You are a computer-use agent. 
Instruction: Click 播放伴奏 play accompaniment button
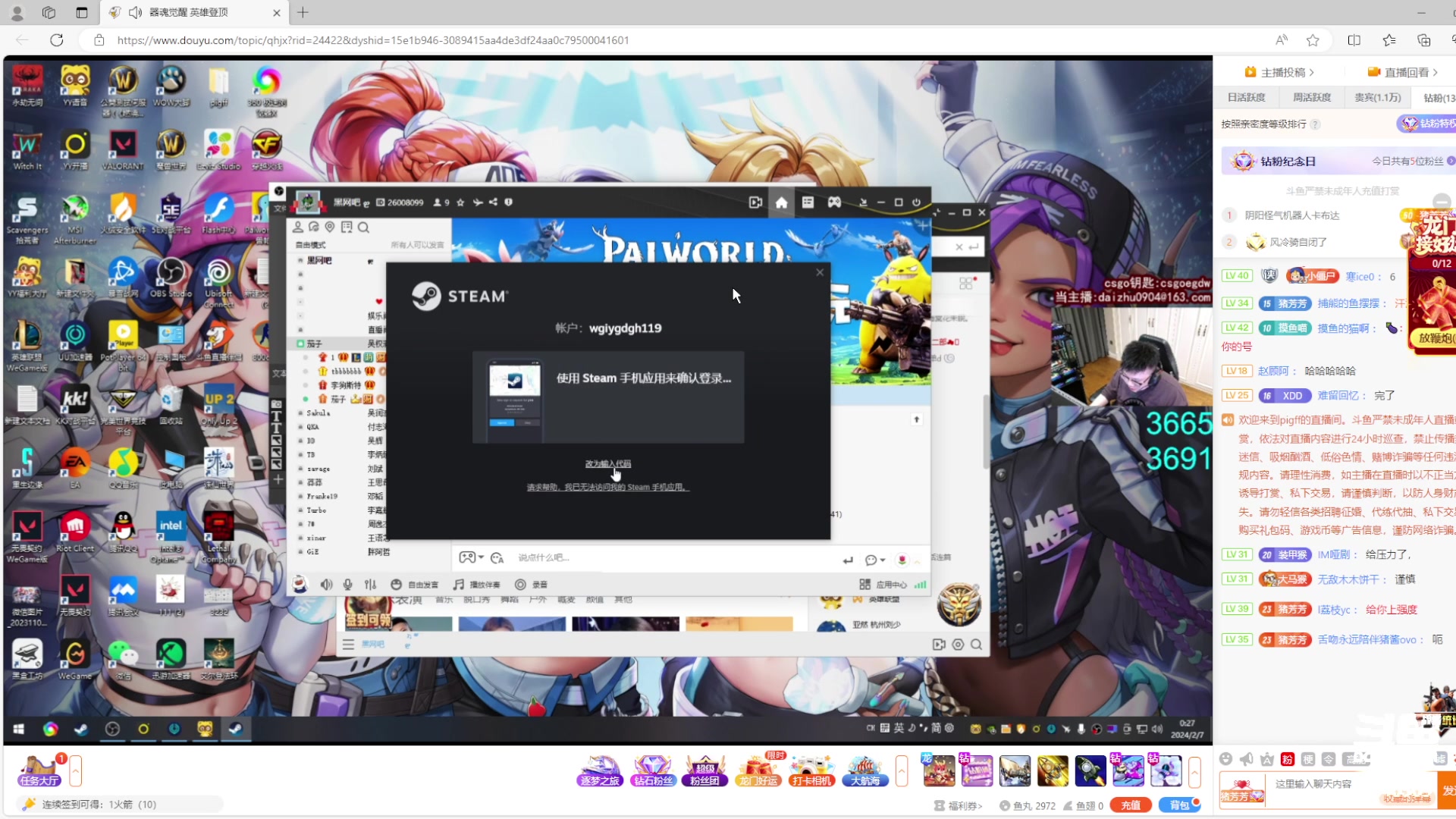477,585
